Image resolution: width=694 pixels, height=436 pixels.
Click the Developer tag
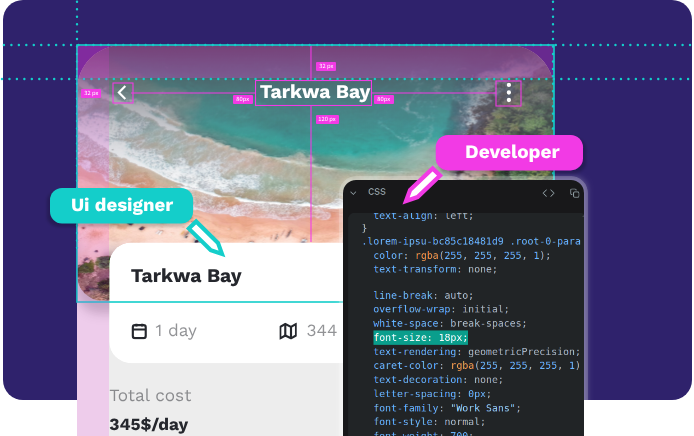[511, 153]
